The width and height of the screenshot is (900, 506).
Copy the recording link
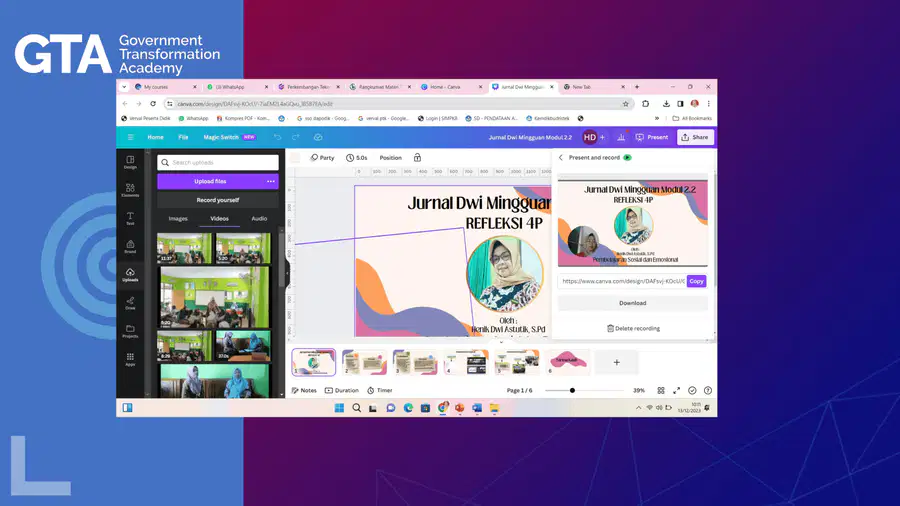[696, 281]
